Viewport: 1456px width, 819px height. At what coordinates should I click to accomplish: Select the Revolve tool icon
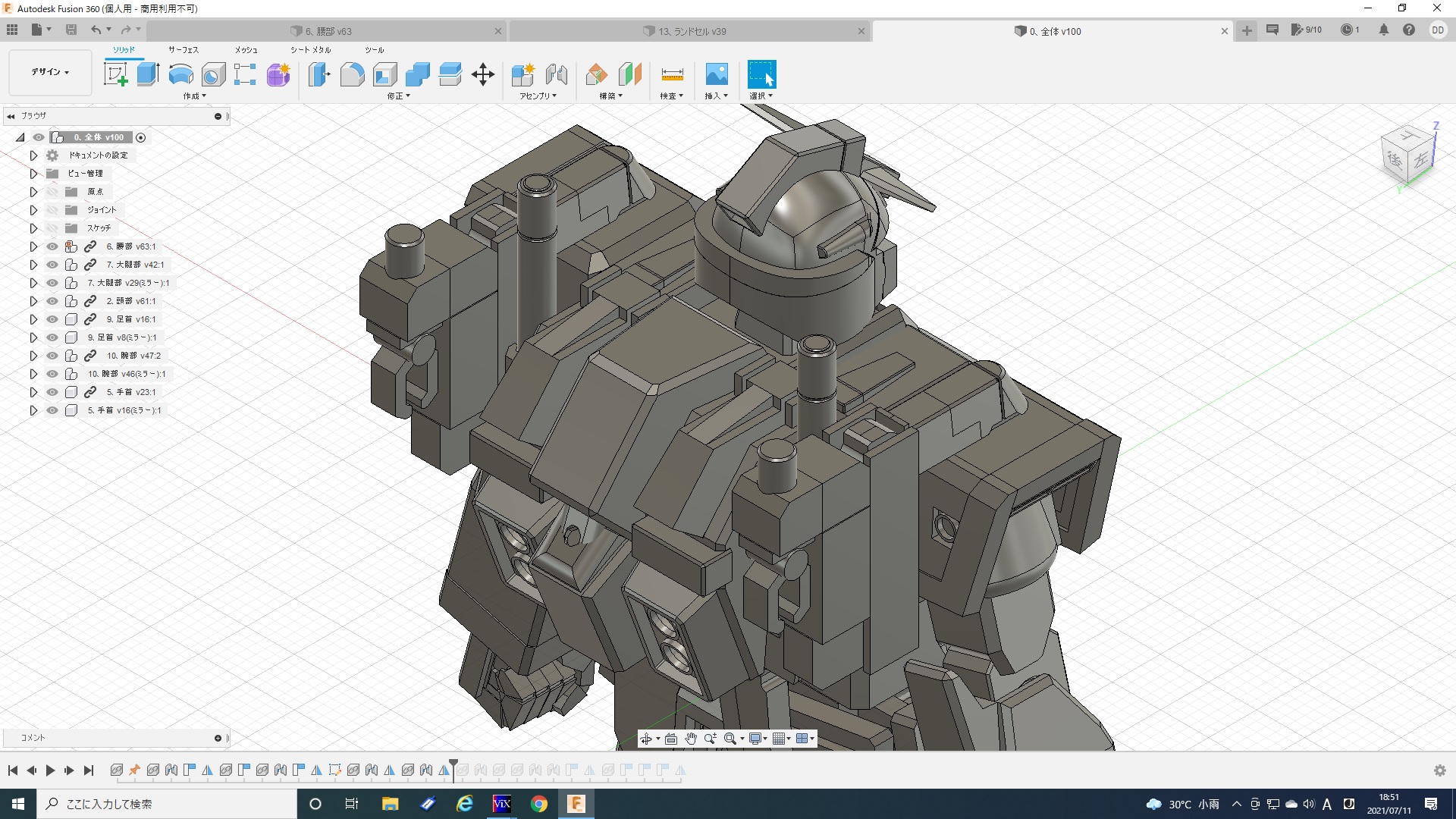click(x=180, y=74)
